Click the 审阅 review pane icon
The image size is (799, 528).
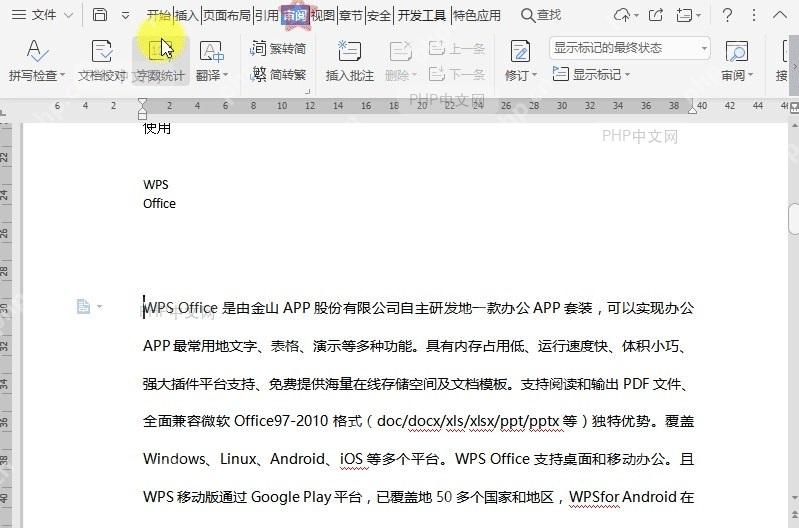click(x=736, y=52)
